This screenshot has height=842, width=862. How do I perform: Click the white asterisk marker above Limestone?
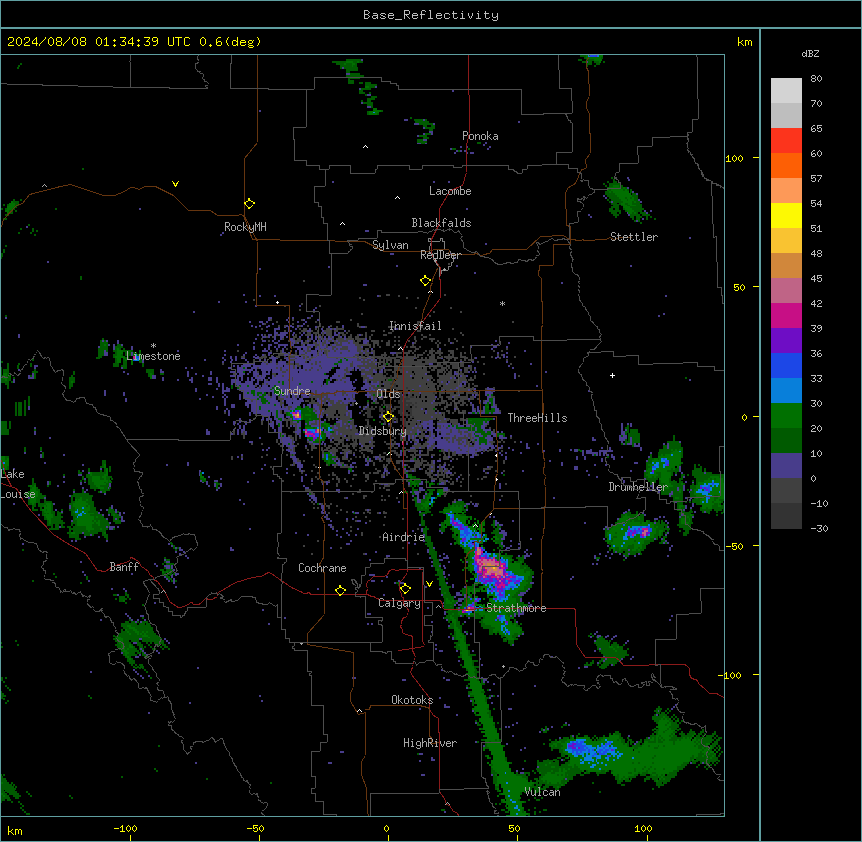153,346
